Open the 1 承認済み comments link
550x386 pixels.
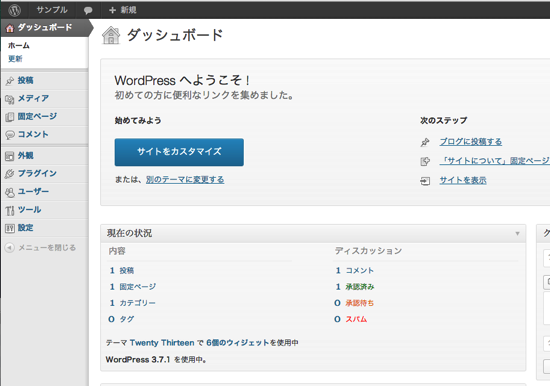(x=355, y=287)
